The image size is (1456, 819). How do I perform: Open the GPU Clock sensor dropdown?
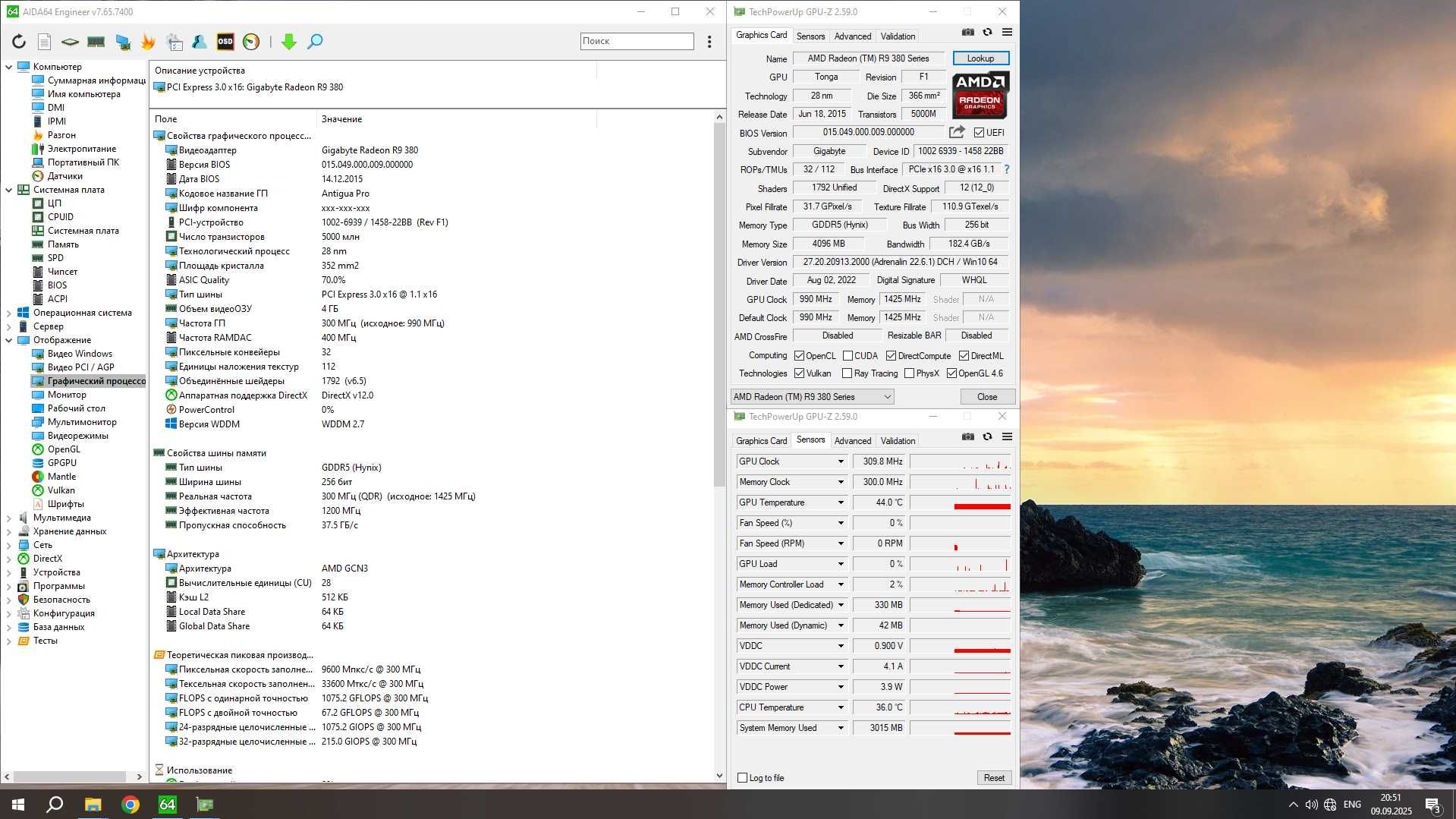coord(841,461)
